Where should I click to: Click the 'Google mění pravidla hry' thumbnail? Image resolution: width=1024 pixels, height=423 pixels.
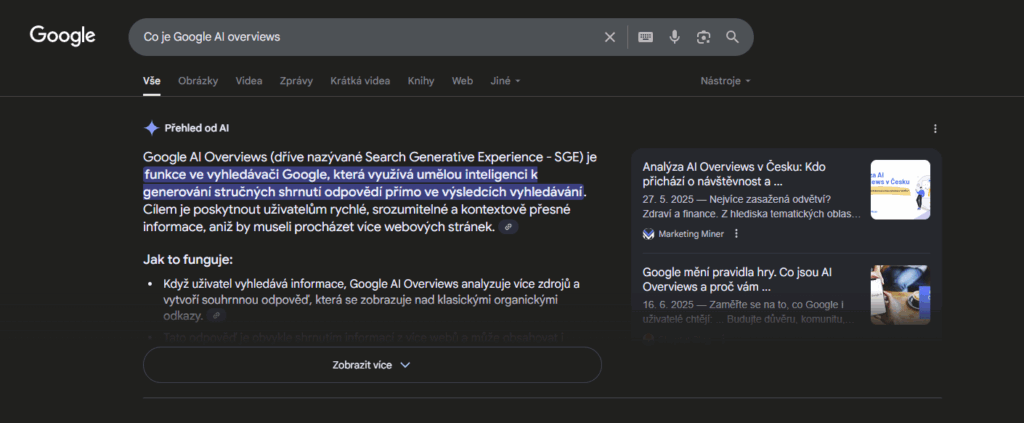(900, 294)
